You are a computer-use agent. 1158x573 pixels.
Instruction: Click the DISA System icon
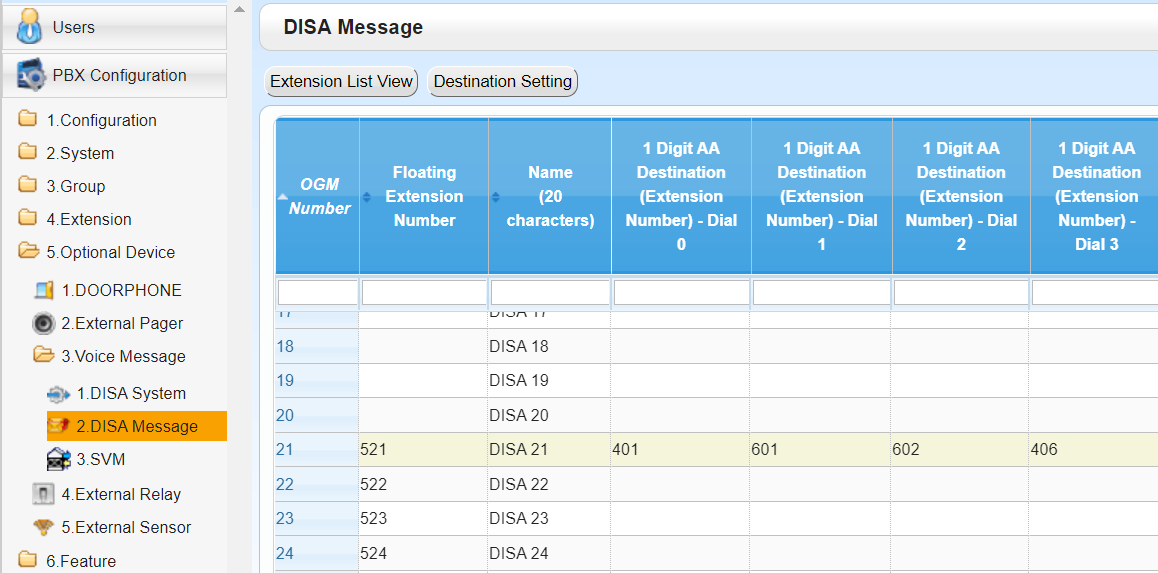click(x=59, y=394)
